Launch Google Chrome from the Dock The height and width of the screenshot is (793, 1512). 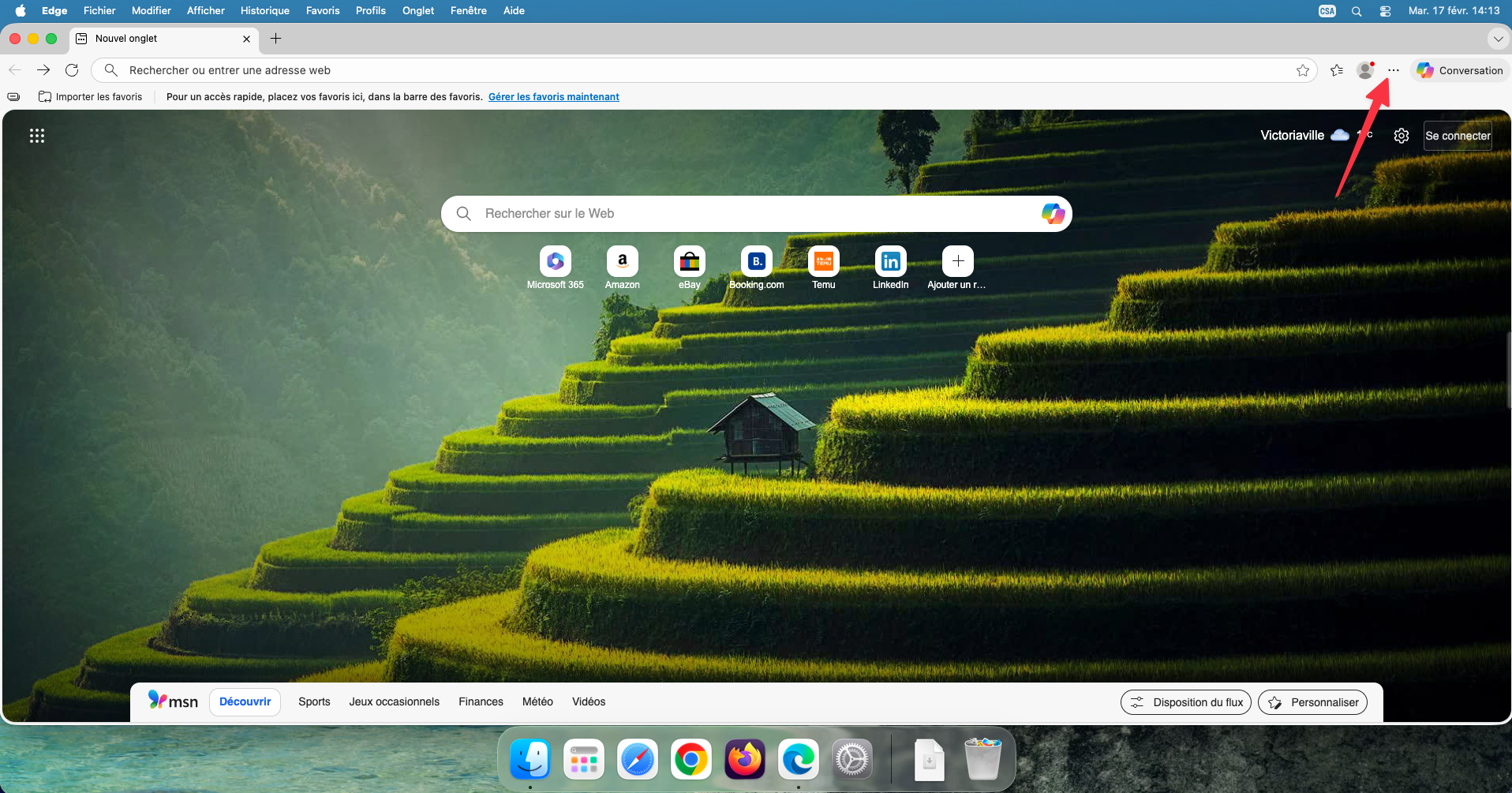691,759
